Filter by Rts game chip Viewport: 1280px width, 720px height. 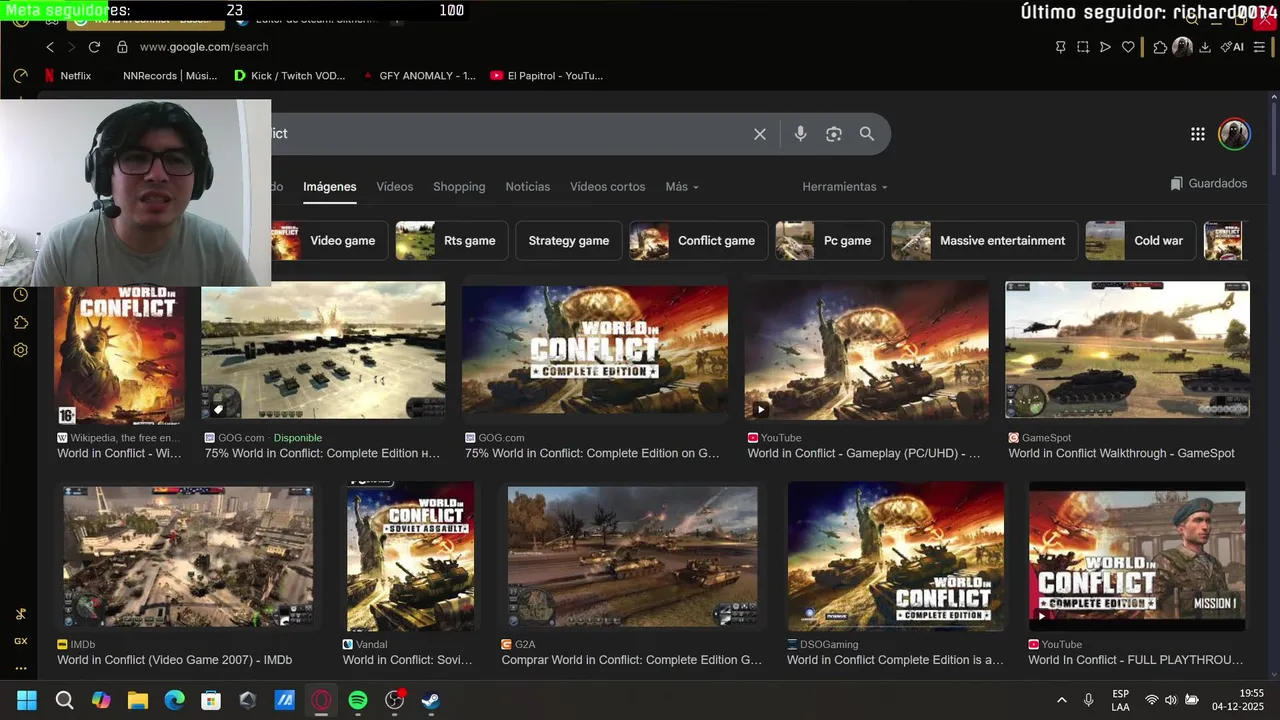tap(452, 241)
